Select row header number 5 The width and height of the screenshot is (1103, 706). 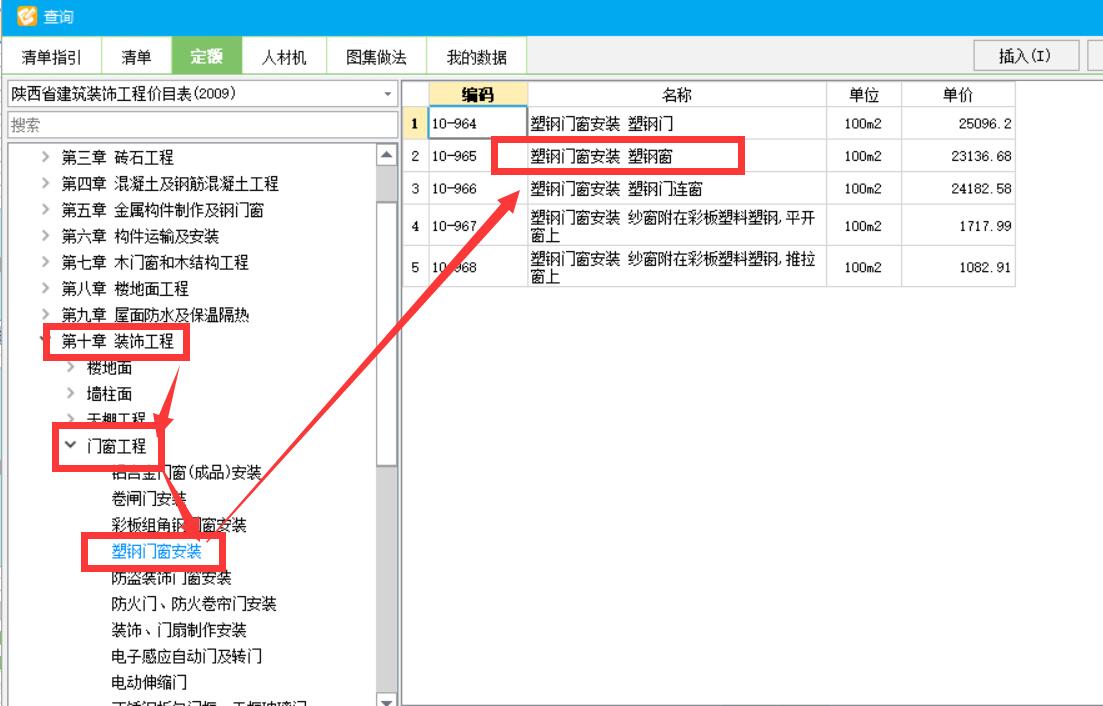point(415,267)
